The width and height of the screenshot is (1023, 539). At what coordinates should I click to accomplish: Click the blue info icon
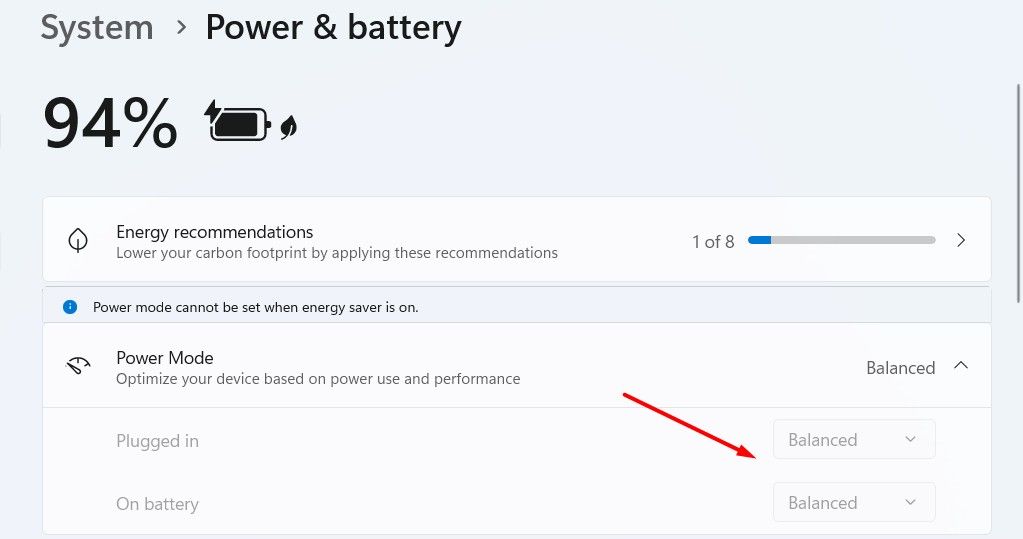point(70,307)
